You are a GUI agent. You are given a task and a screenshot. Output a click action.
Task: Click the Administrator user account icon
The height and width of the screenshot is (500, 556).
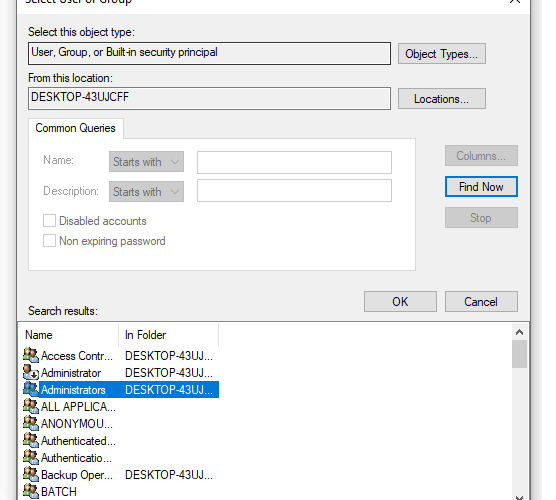tap(31, 372)
